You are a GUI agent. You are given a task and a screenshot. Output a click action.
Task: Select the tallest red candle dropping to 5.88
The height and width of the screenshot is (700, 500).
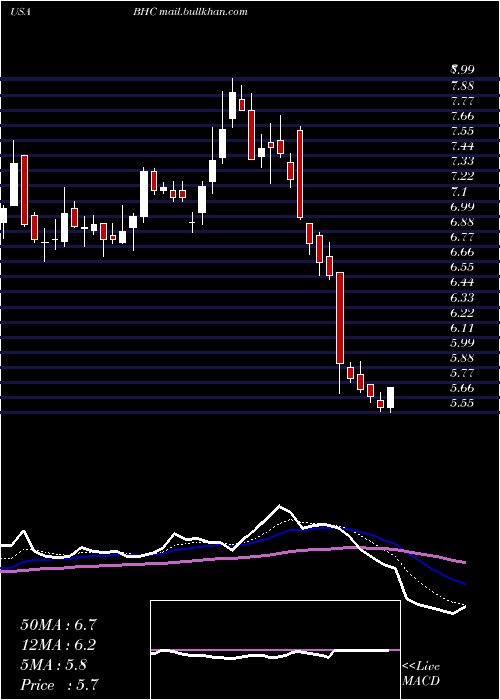pos(340,318)
